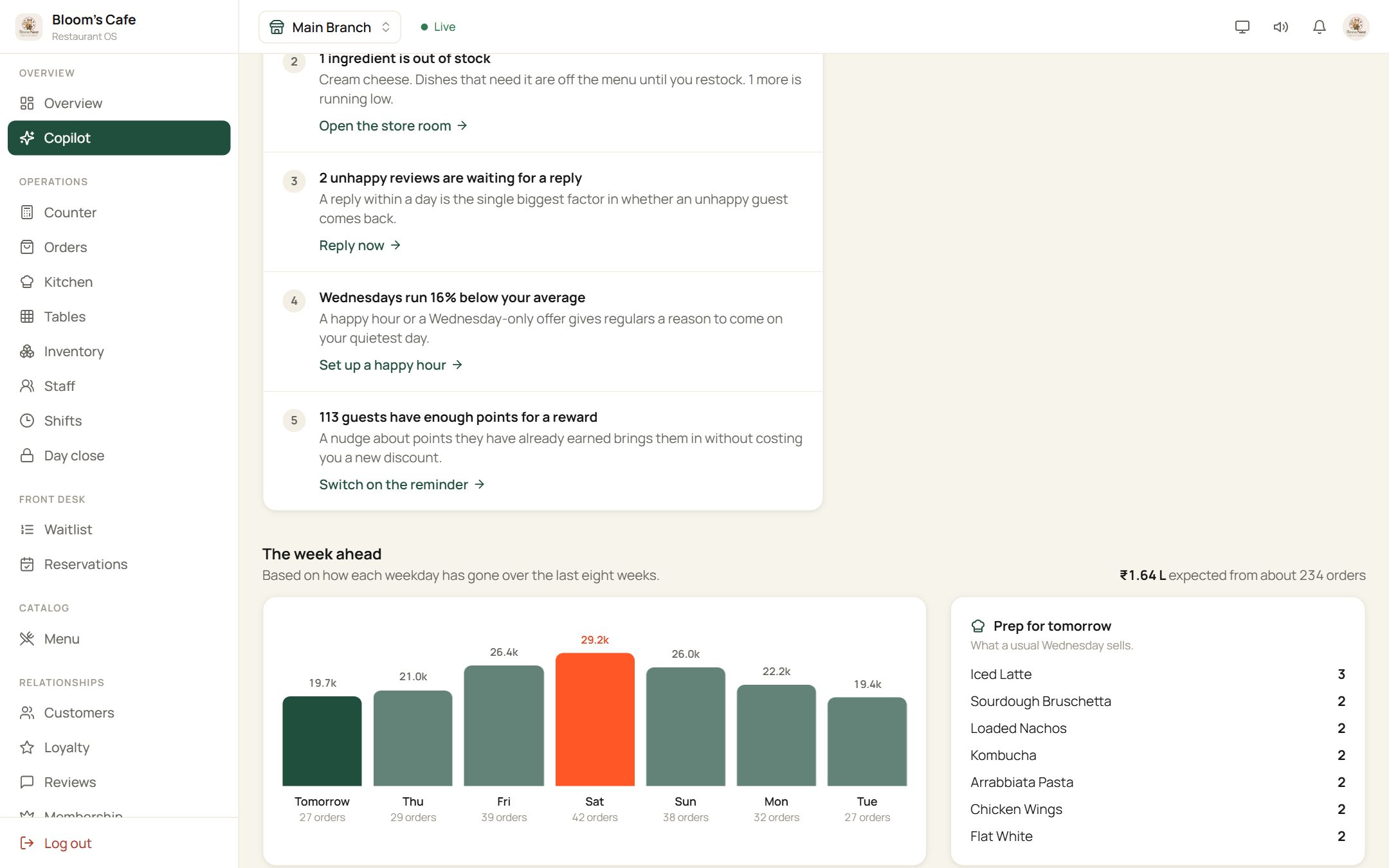Go to Overview in the sidebar
This screenshot has width=1389, height=868.
(119, 104)
